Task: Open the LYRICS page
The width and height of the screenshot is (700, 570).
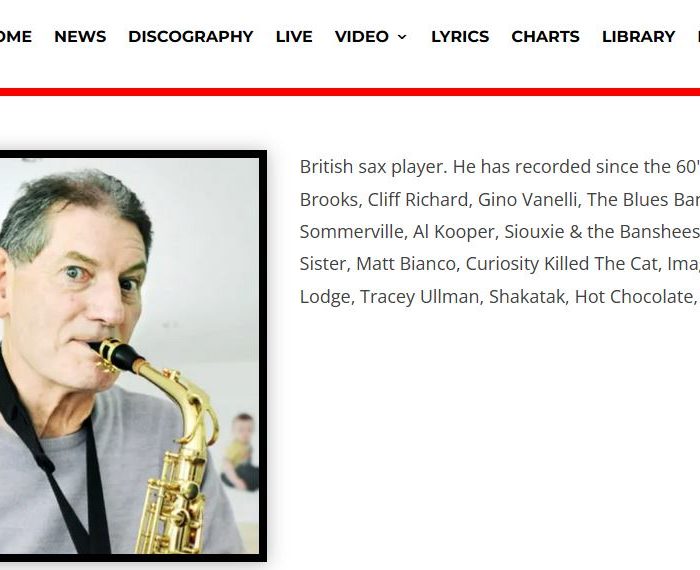Action: coord(460,37)
